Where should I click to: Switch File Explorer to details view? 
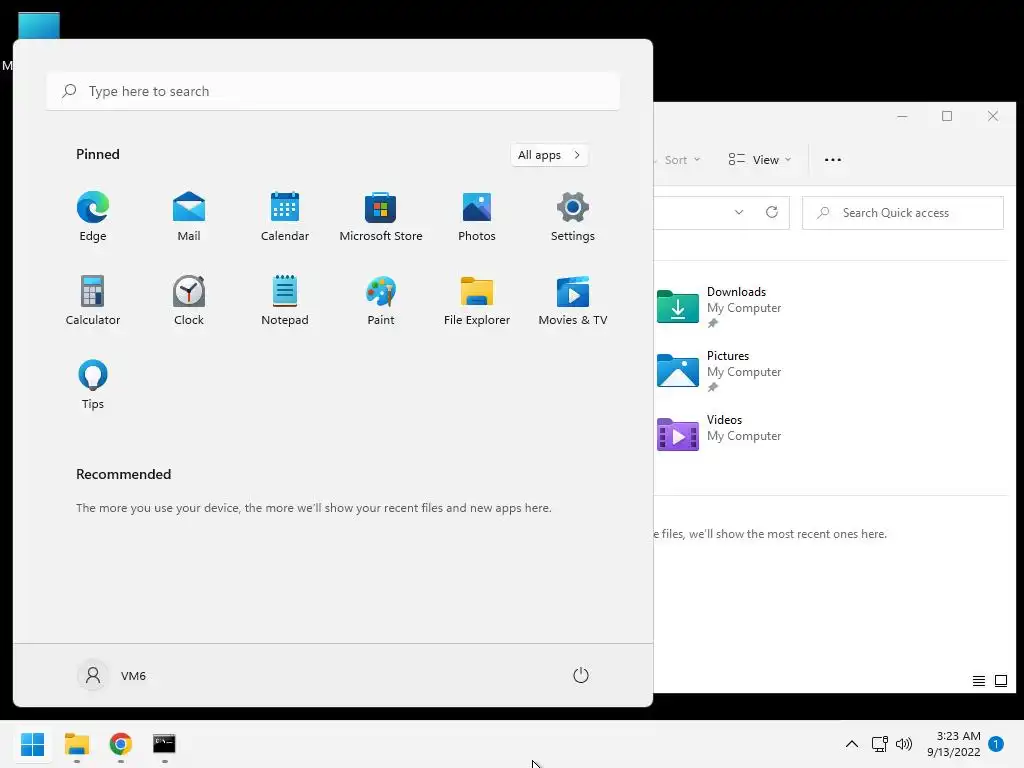pyautogui.click(x=979, y=681)
